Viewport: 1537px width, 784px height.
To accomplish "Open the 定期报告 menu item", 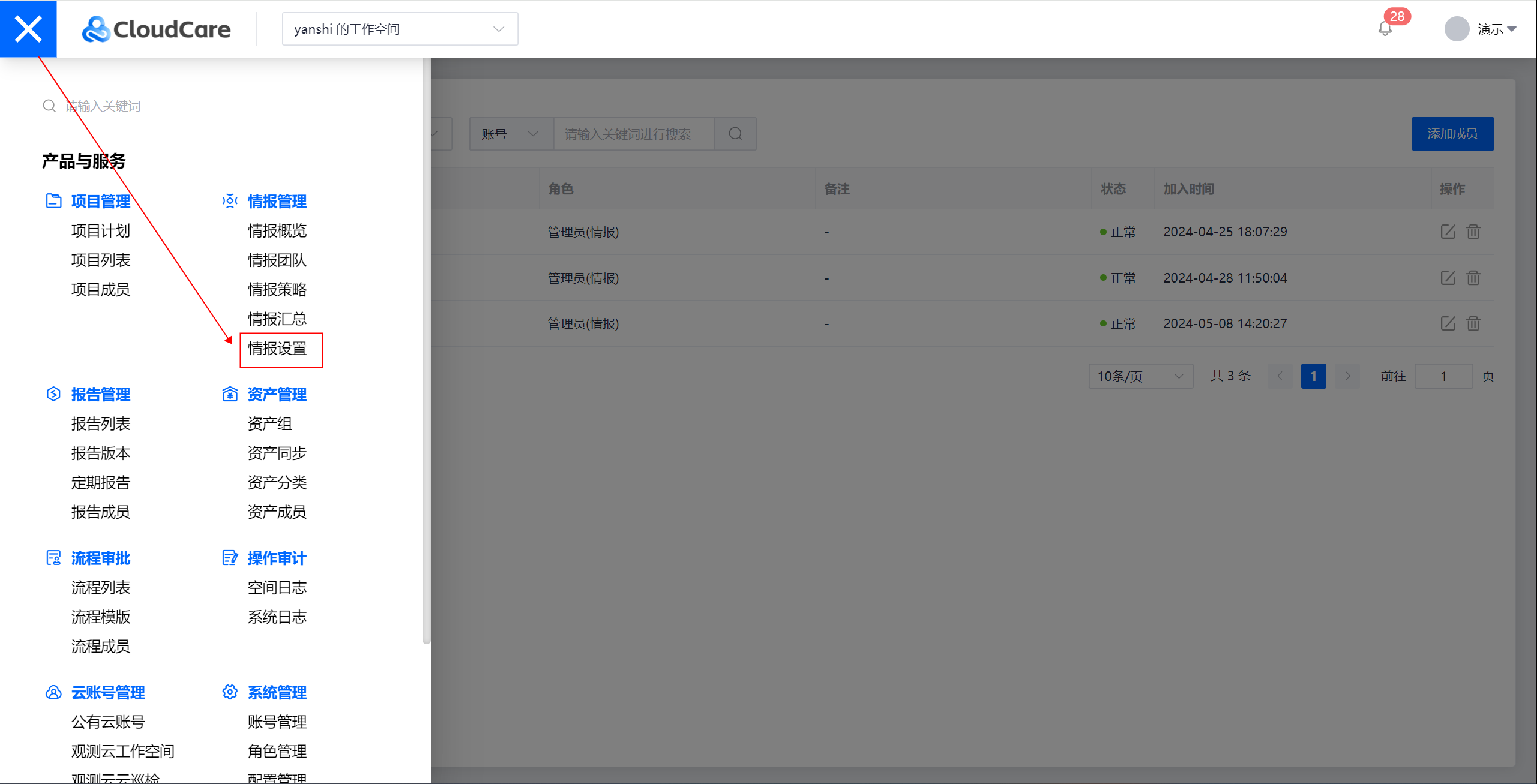I will point(101,483).
